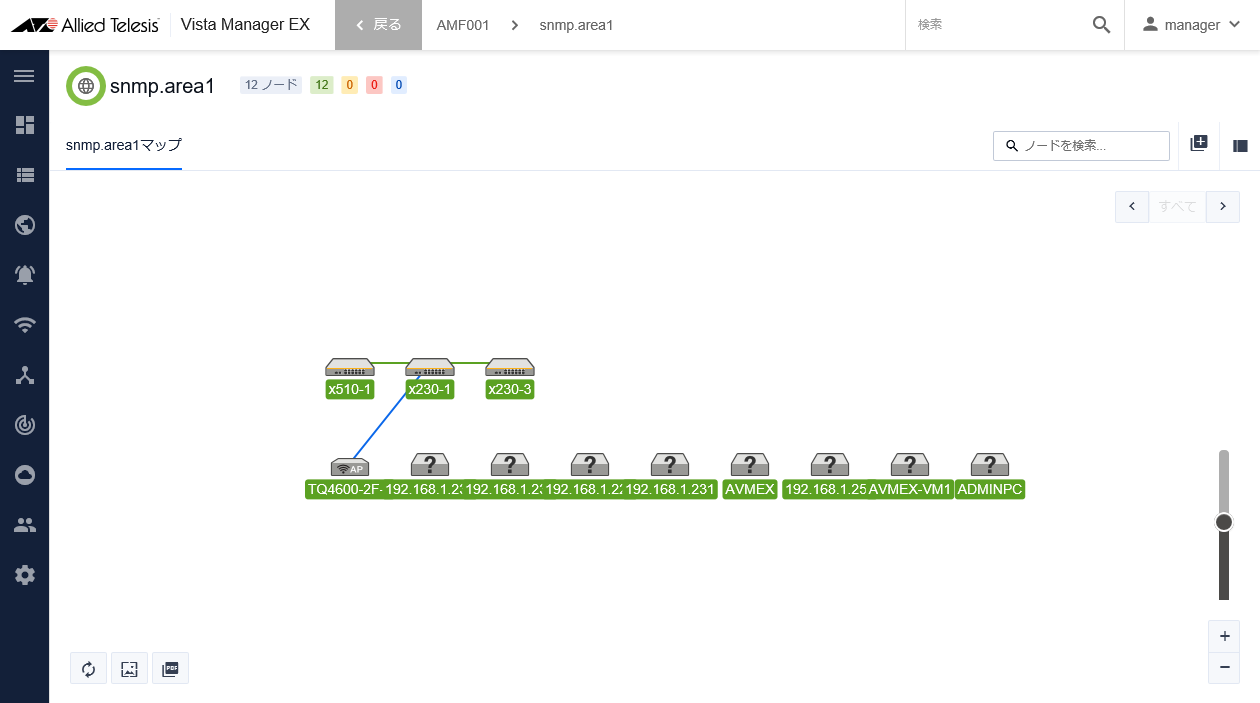Open the dashboard grid icon in sidebar

pyautogui.click(x=25, y=125)
